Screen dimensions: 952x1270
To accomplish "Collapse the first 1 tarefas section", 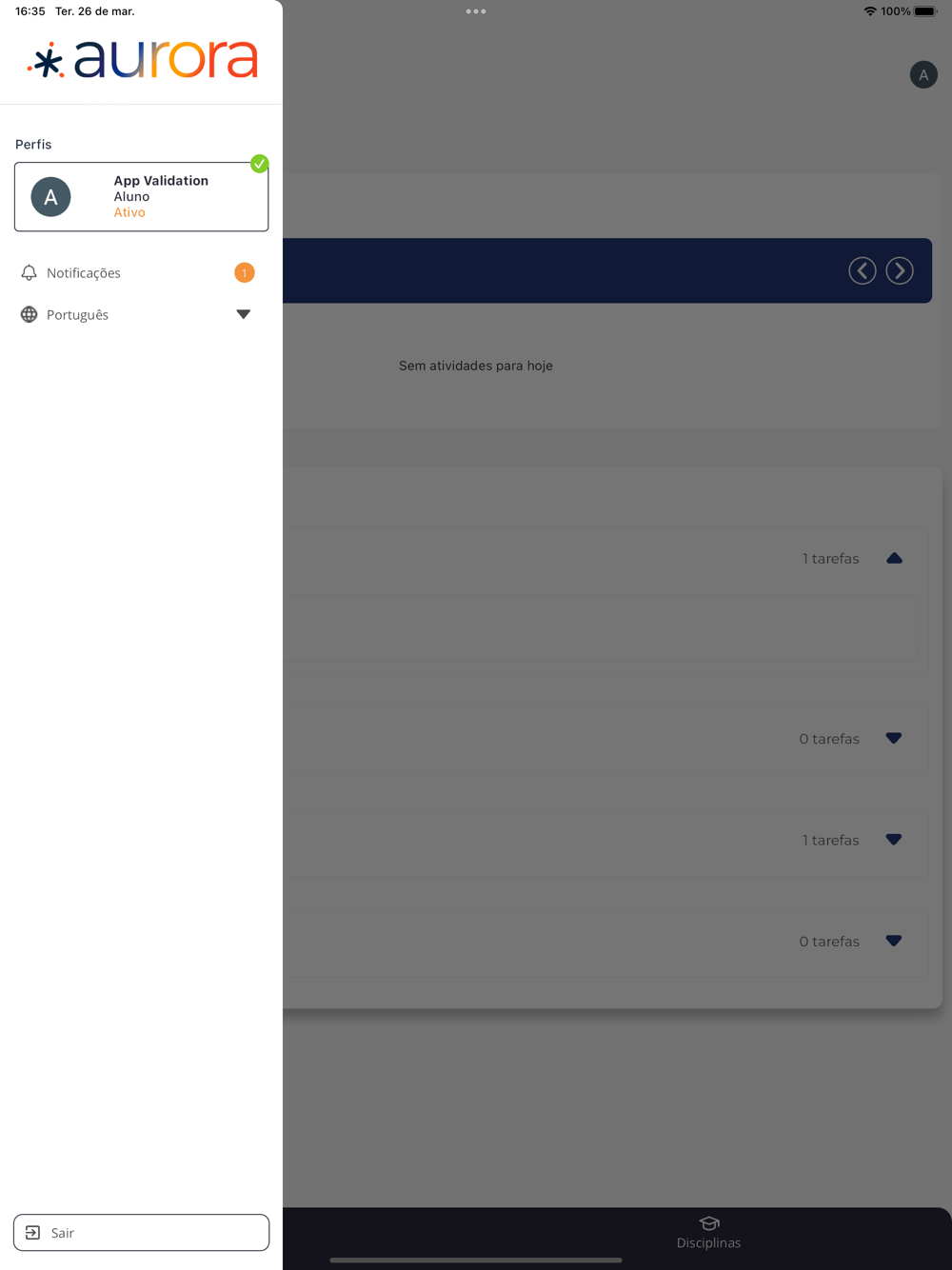I will (894, 559).
